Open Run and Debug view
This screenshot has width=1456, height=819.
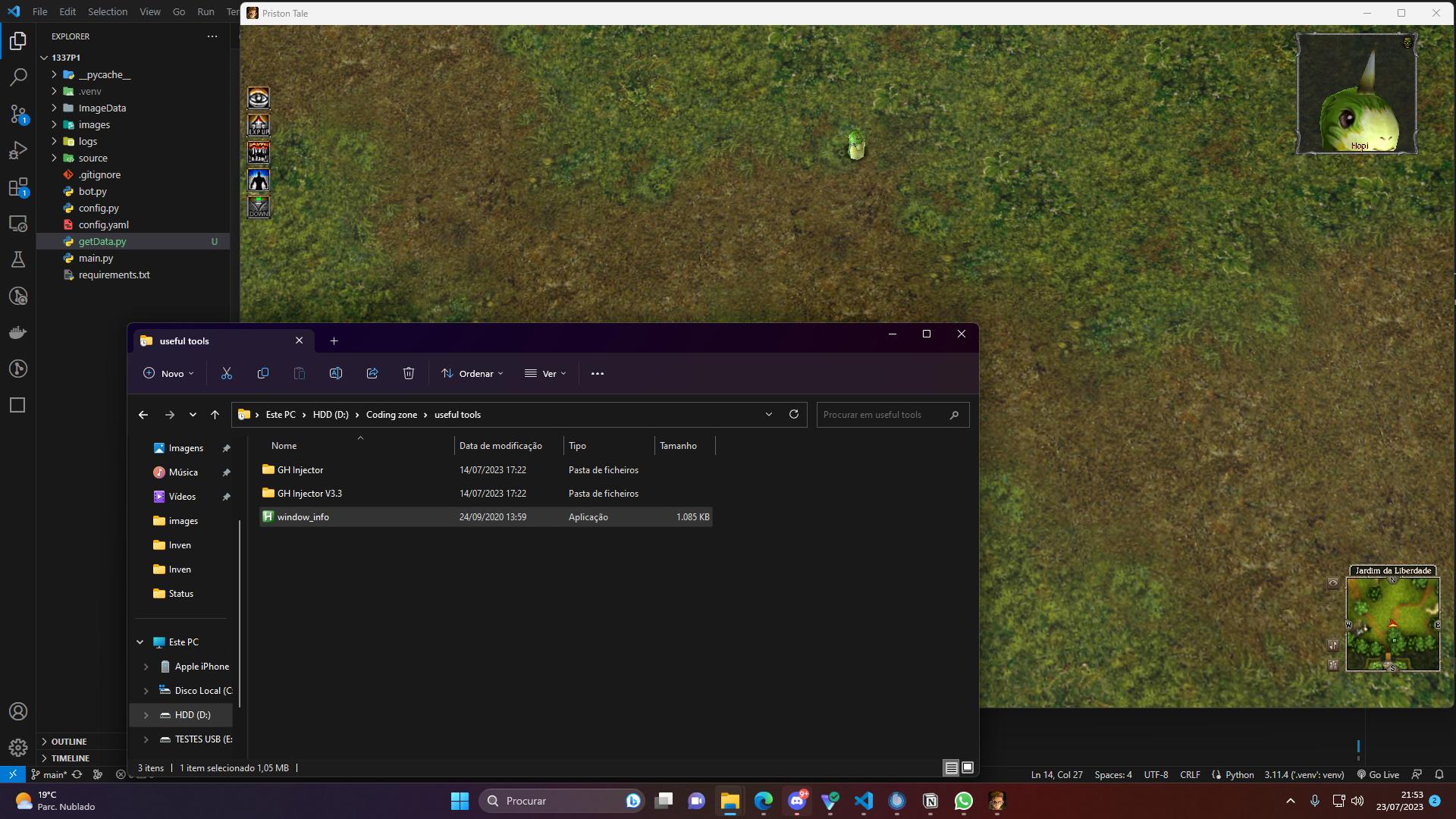18,150
